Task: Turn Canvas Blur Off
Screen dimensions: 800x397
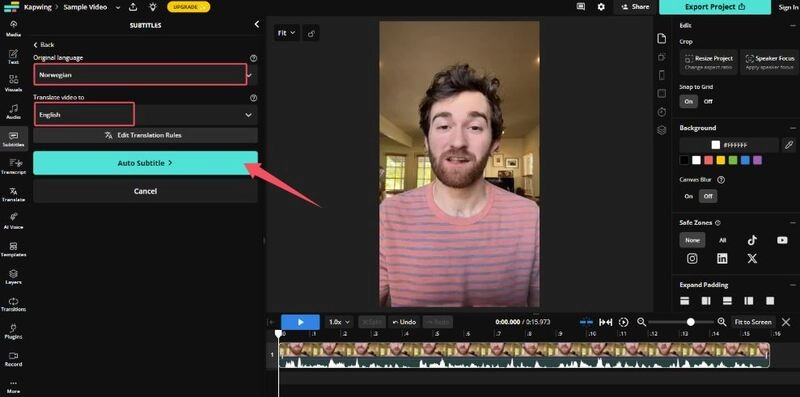Action: click(x=708, y=196)
